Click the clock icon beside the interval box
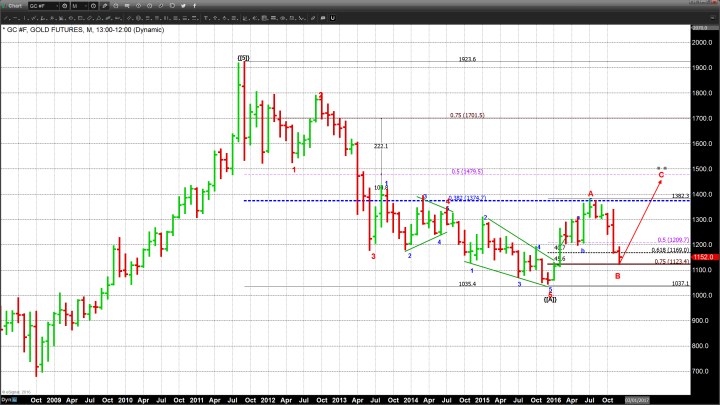Image resolution: width=720 pixels, height=405 pixels. 94,6
